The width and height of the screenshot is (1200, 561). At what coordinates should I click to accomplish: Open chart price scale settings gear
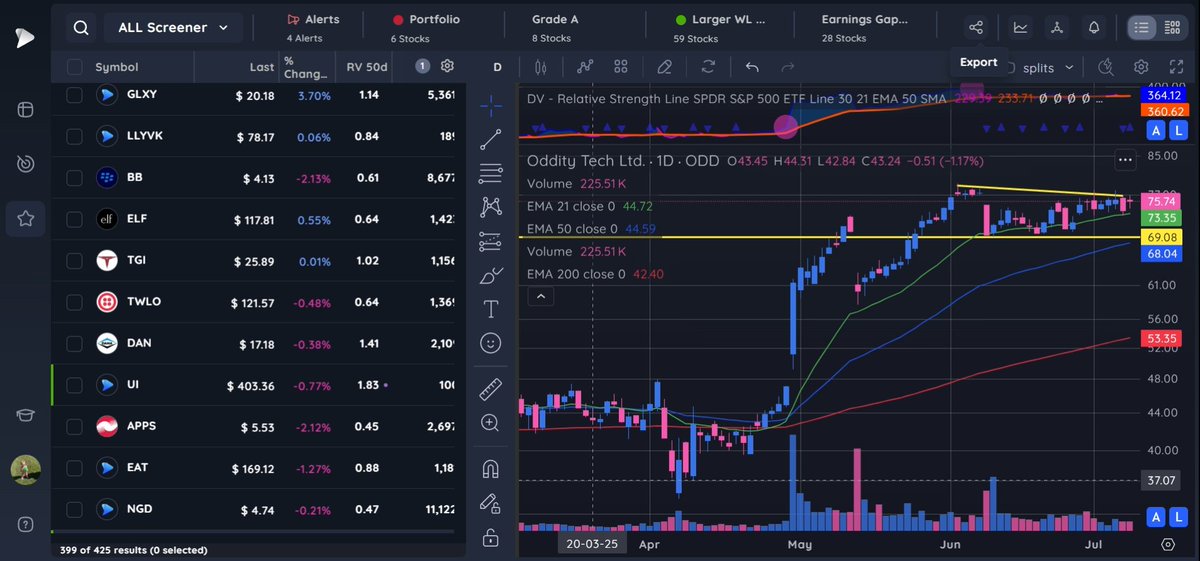(x=1168, y=544)
